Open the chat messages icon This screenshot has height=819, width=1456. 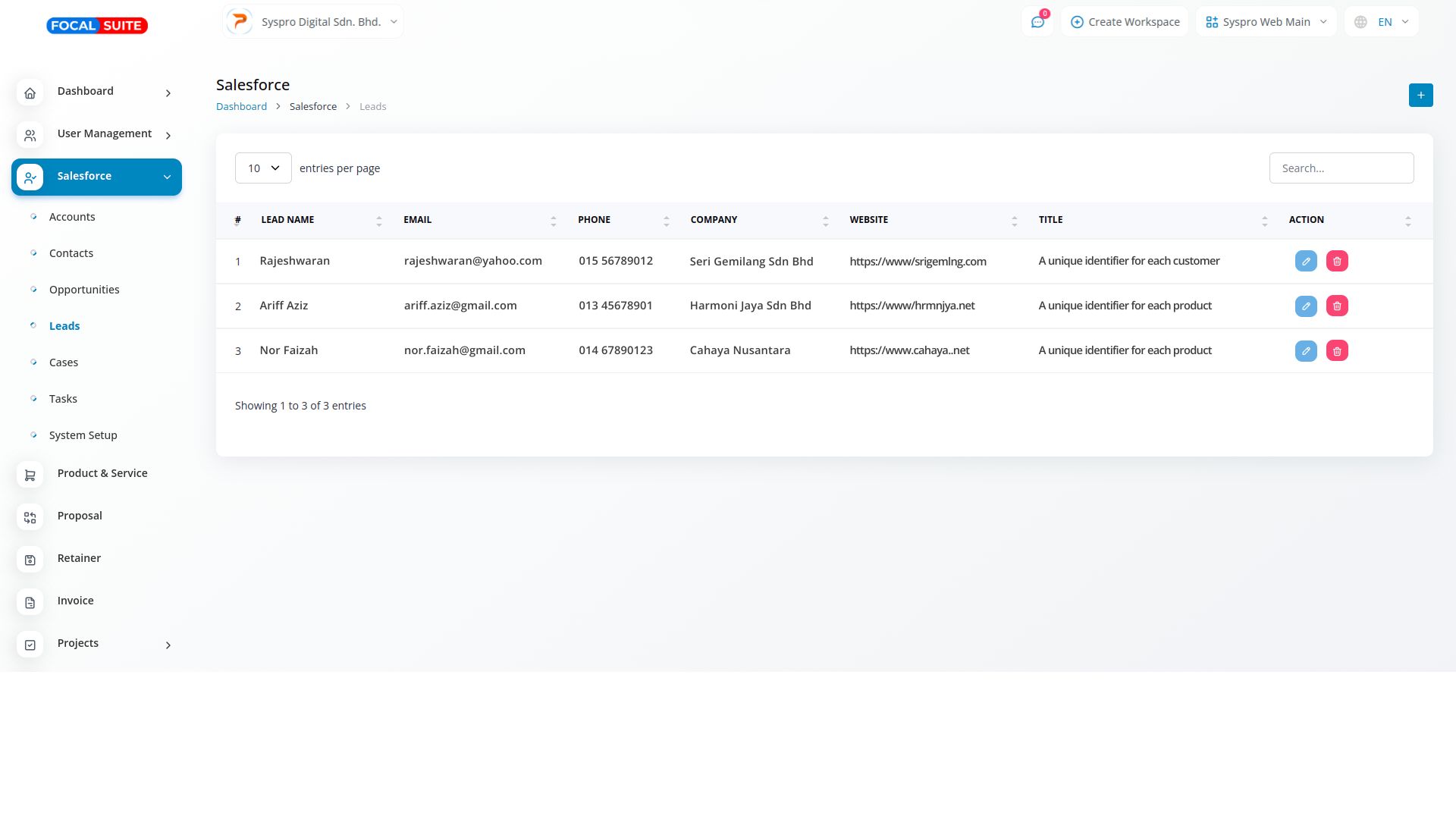coord(1037,22)
